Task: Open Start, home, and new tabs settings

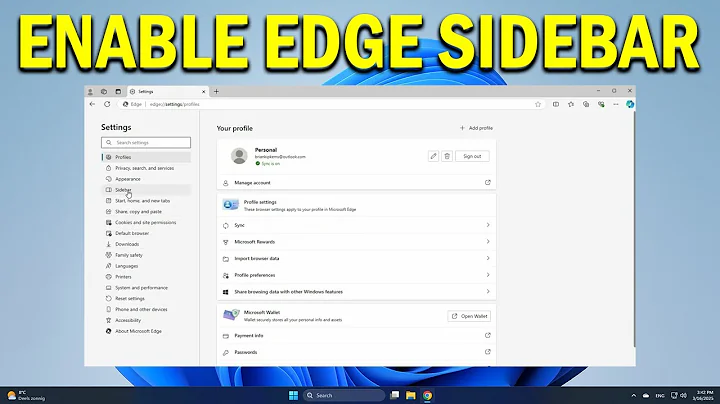Action: pyautogui.click(x=146, y=201)
